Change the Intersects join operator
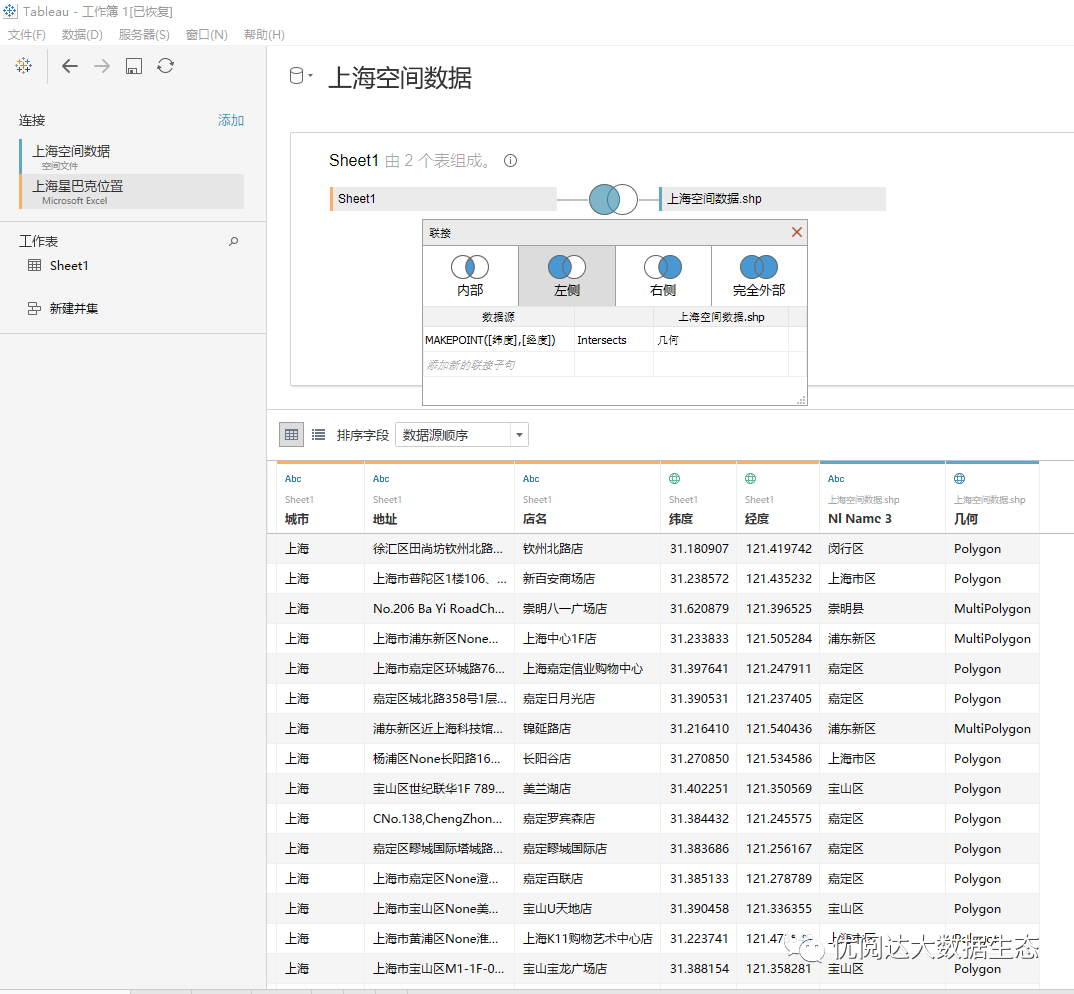Screen dimensions: 1074x994 point(614,340)
